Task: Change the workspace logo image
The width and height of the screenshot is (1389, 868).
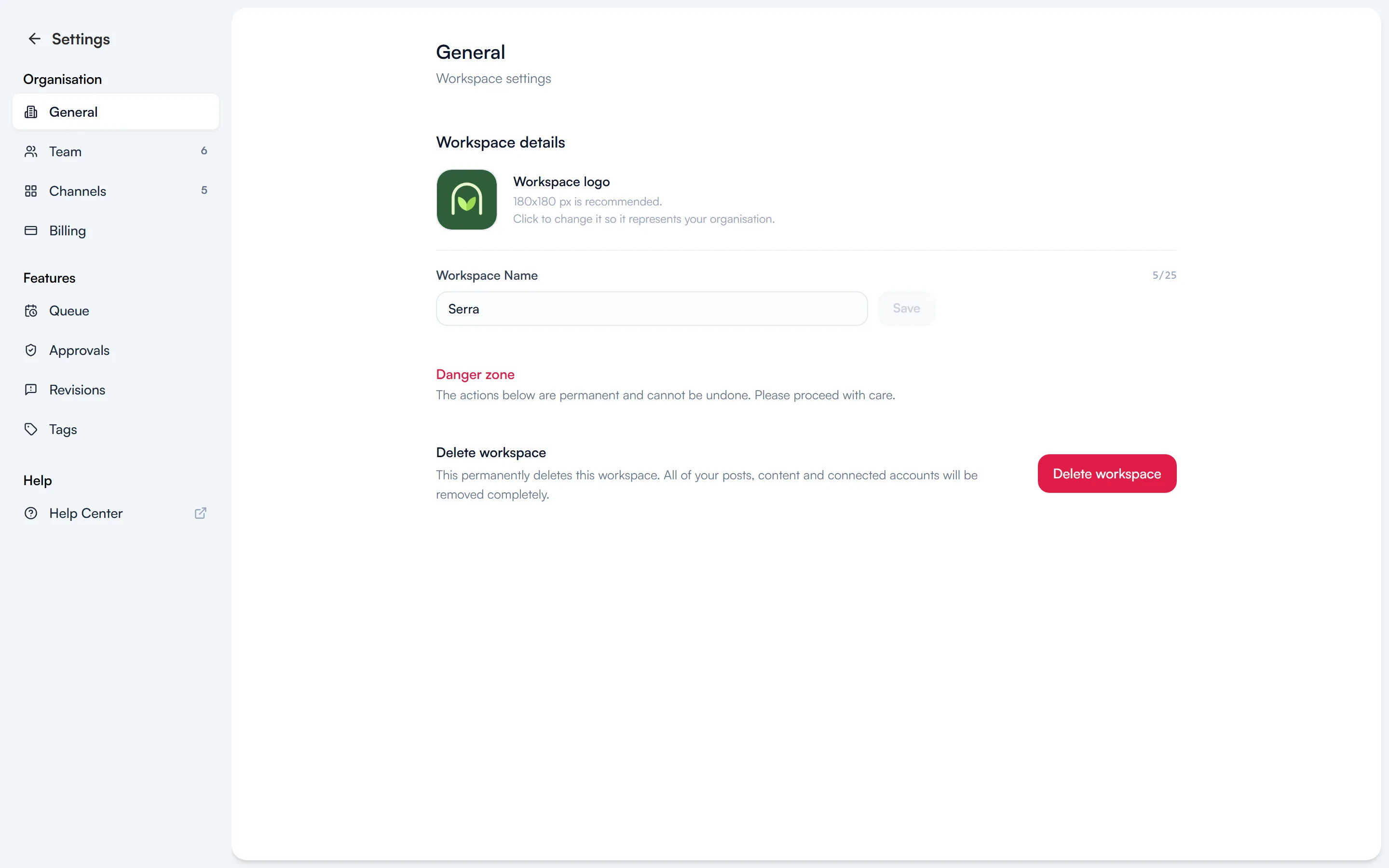Action: [x=467, y=200]
